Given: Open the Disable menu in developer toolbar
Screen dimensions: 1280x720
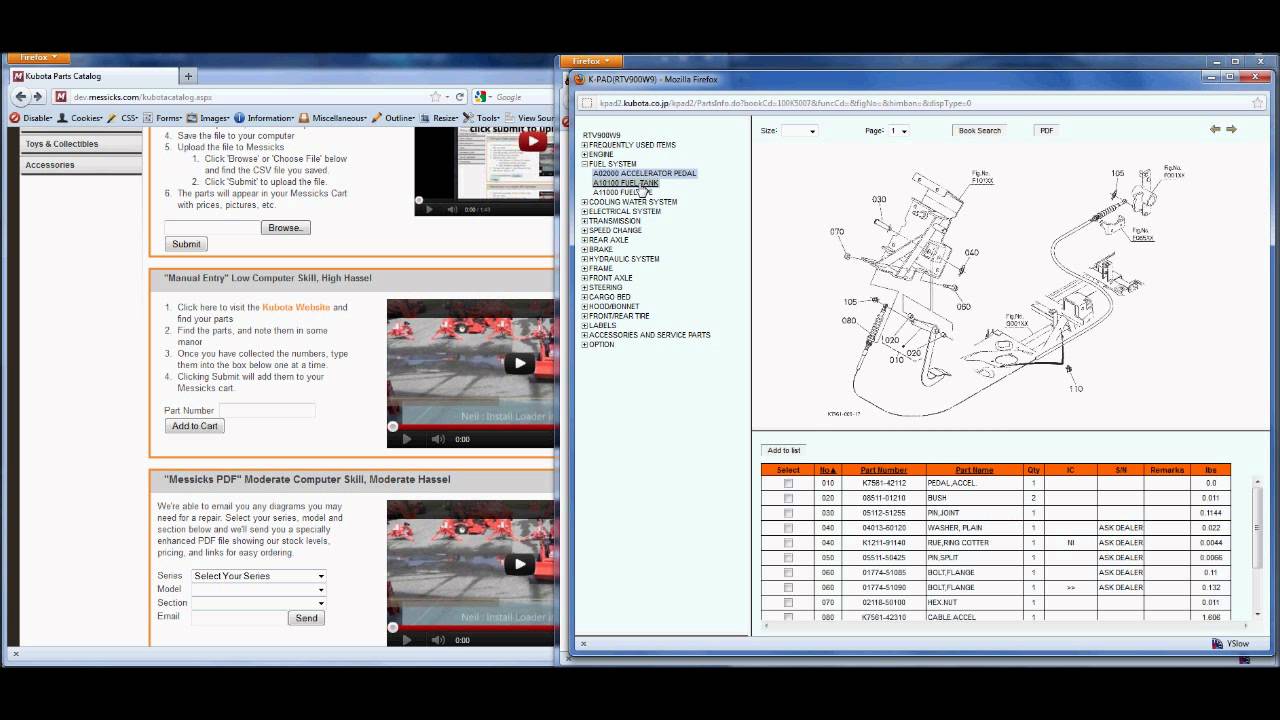Looking at the screenshot, I should click(x=32, y=118).
